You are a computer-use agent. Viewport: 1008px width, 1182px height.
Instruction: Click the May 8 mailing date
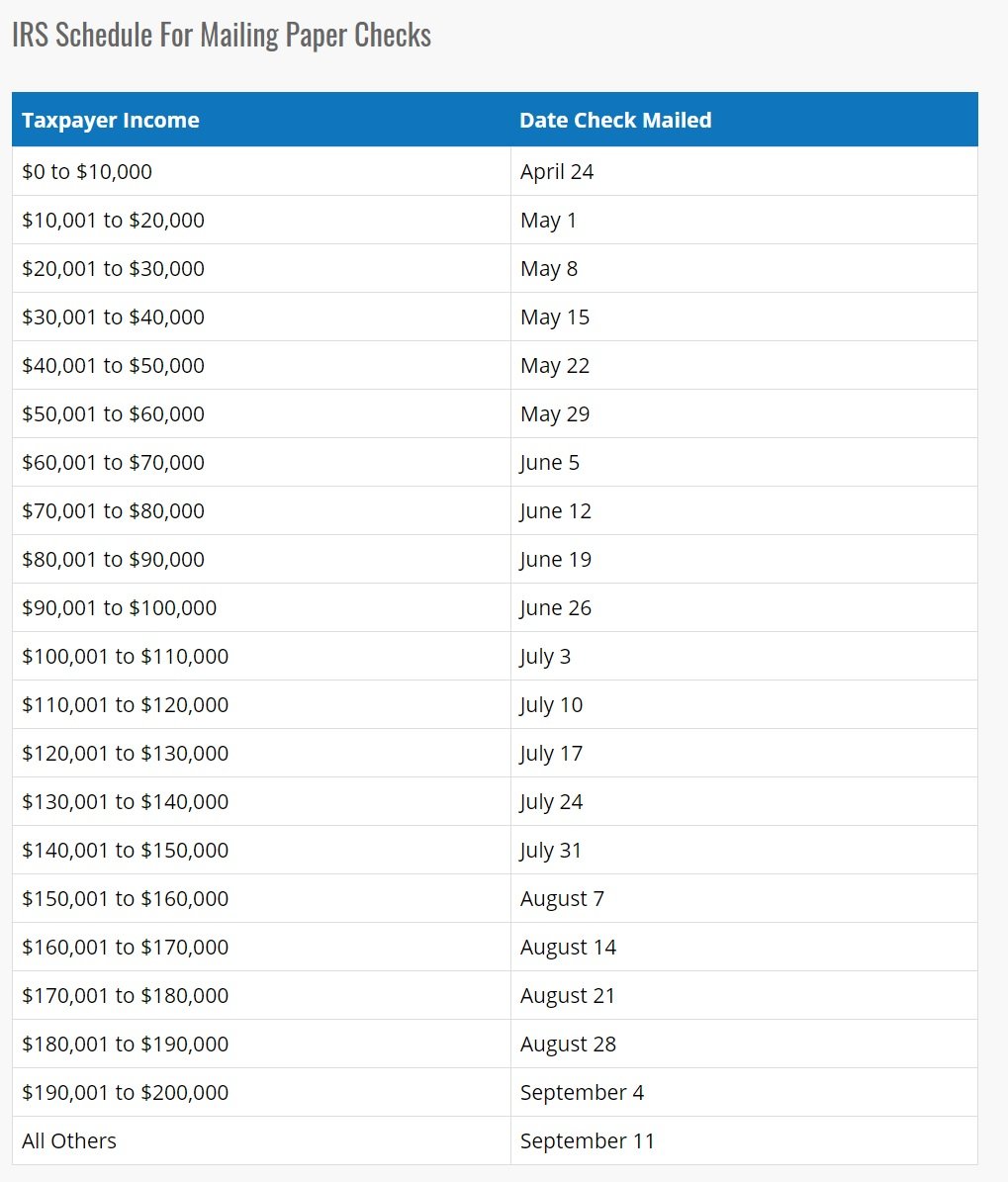pyautogui.click(x=549, y=269)
